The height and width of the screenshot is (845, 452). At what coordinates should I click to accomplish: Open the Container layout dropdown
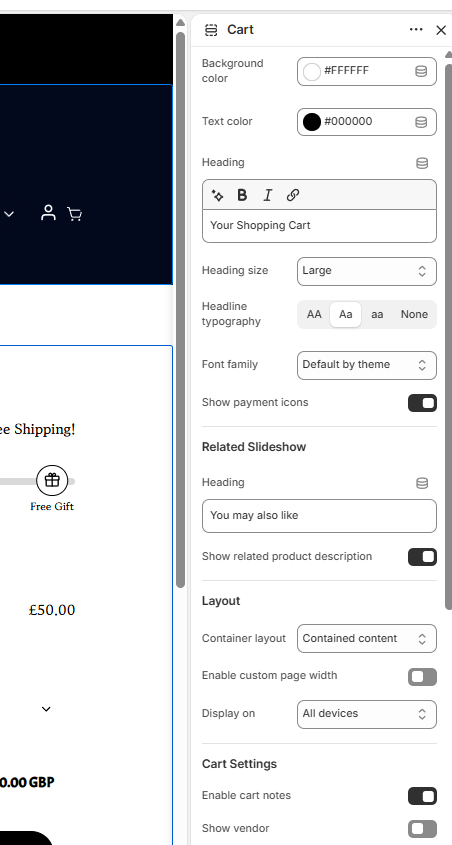pyautogui.click(x=367, y=639)
